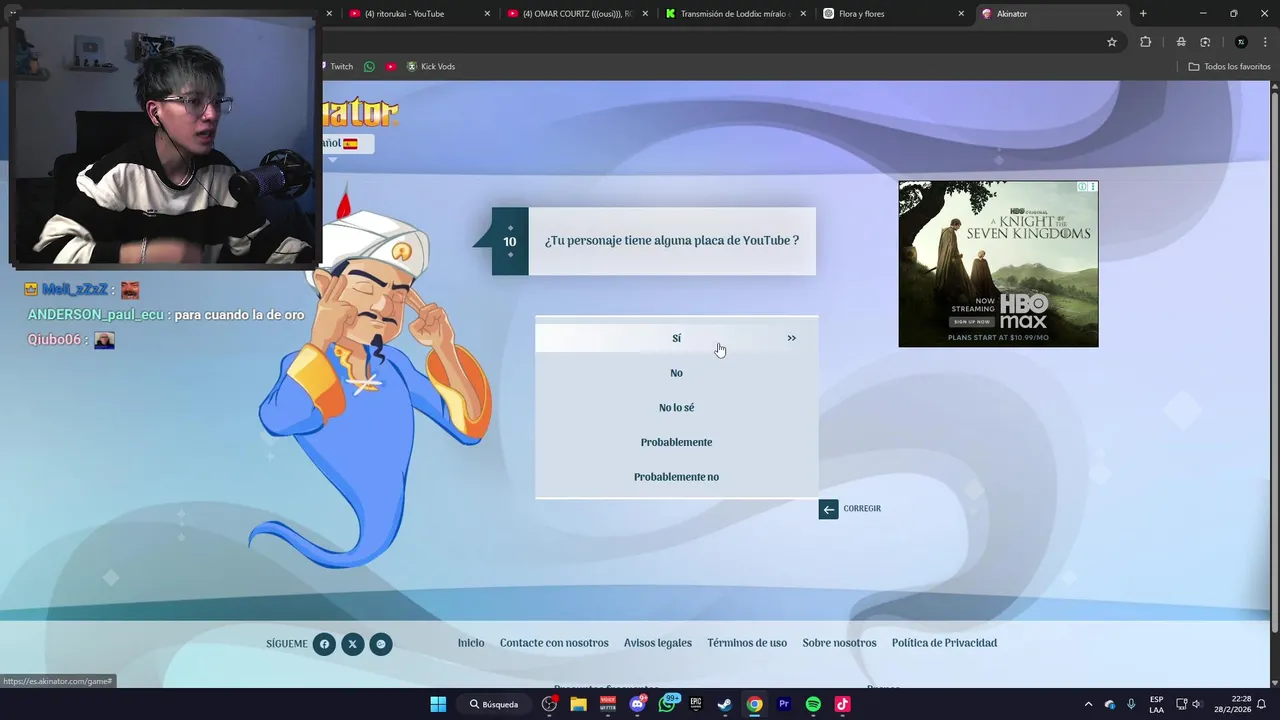
Task: Open the clock showing 22:28
Action: click(1233, 704)
